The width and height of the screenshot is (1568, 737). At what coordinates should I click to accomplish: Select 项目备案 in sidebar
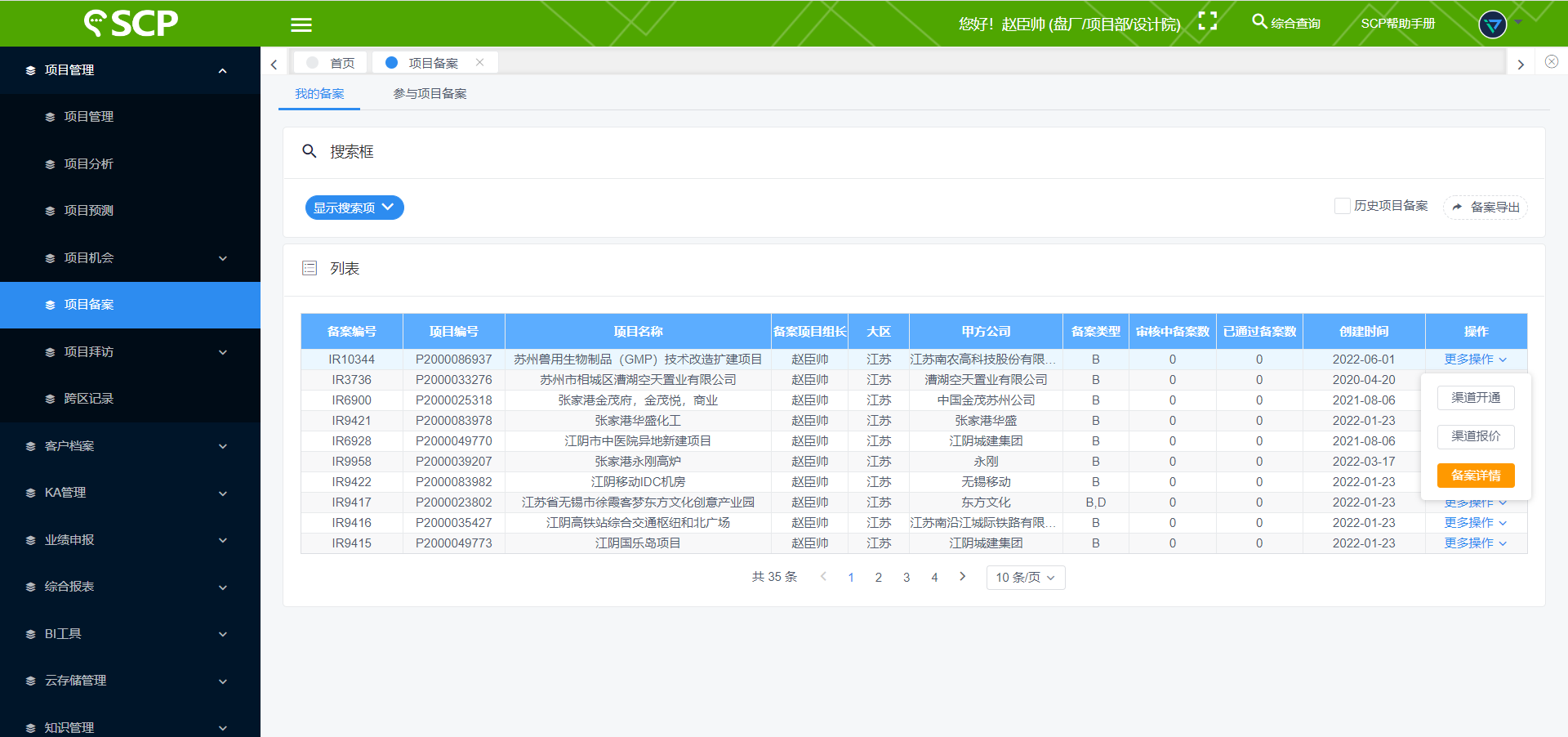click(130, 305)
